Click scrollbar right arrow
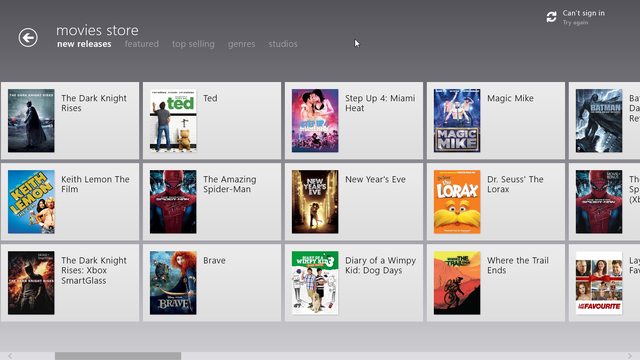This screenshot has width=640, height=360. pyautogui.click(x=630, y=356)
